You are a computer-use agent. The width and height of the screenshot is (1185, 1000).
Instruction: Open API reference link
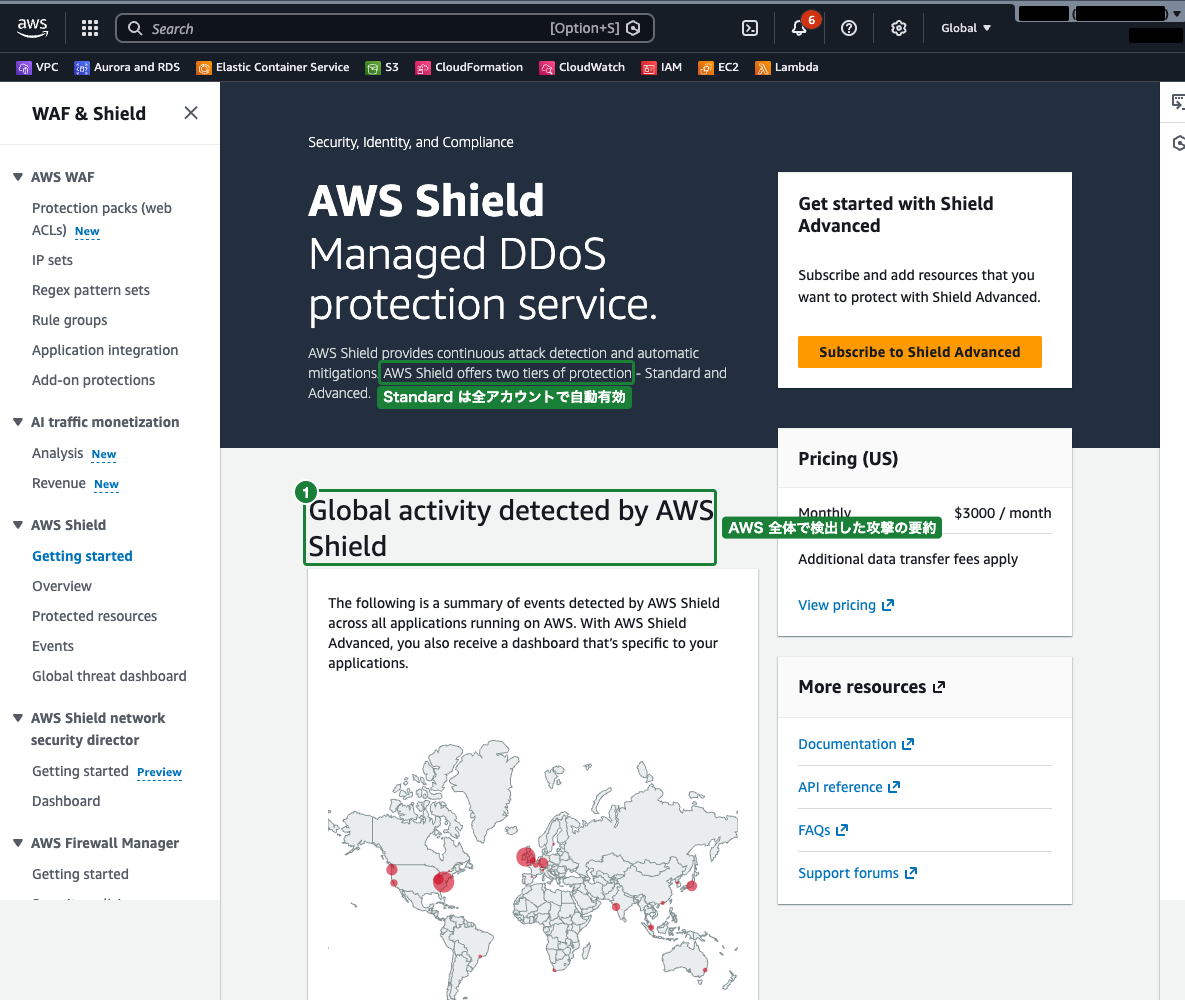click(849, 787)
